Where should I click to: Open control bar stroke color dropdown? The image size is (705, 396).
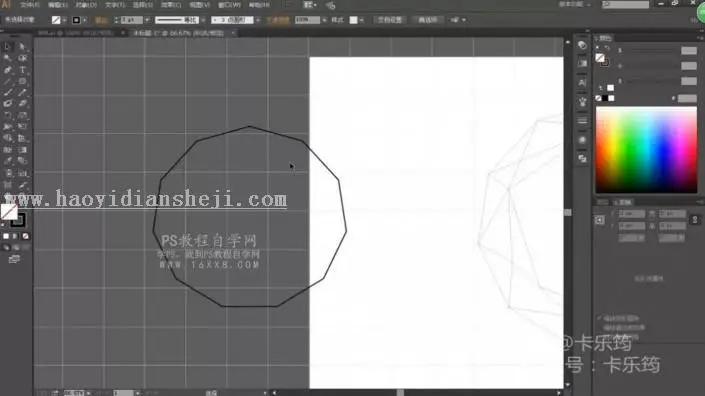coord(84,20)
